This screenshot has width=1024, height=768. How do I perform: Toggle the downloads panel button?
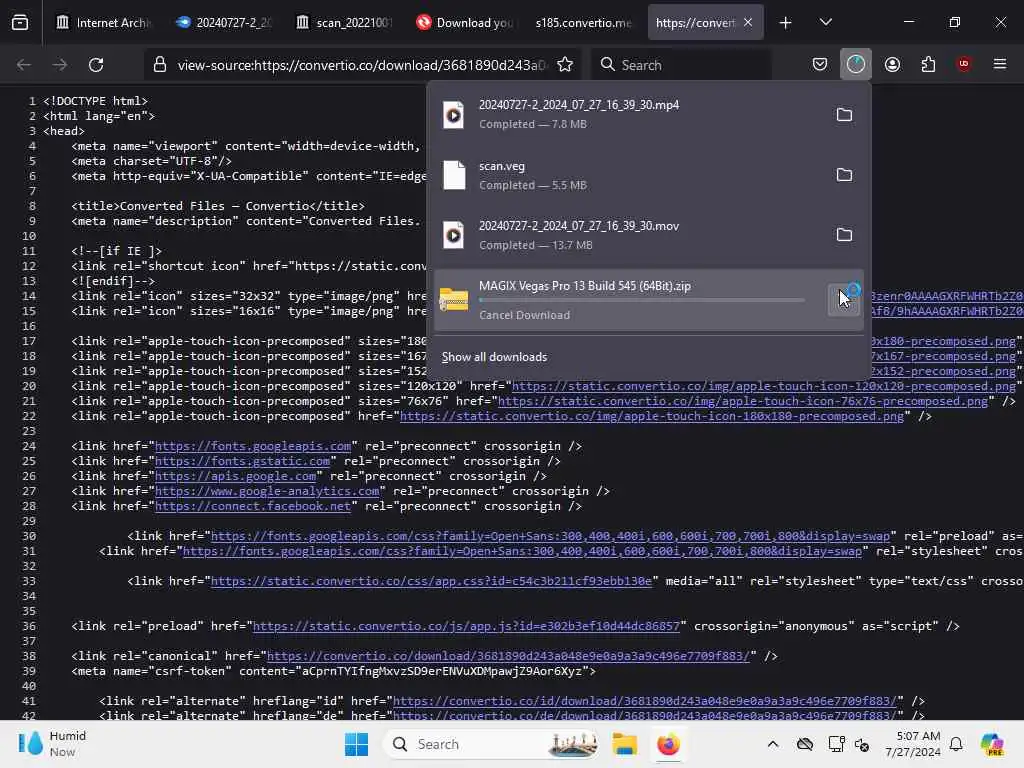click(x=856, y=64)
